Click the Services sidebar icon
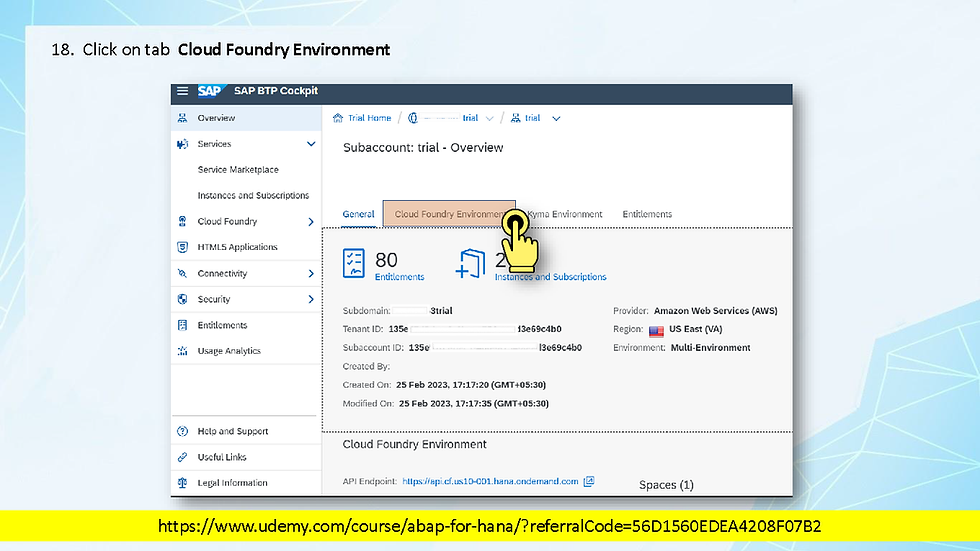Screen dimensions: 980x551 click(182, 144)
